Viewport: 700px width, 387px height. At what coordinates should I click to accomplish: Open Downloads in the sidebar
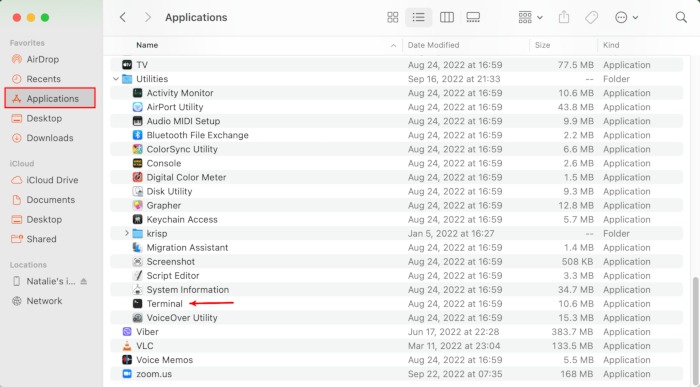pyautogui.click(x=50, y=138)
